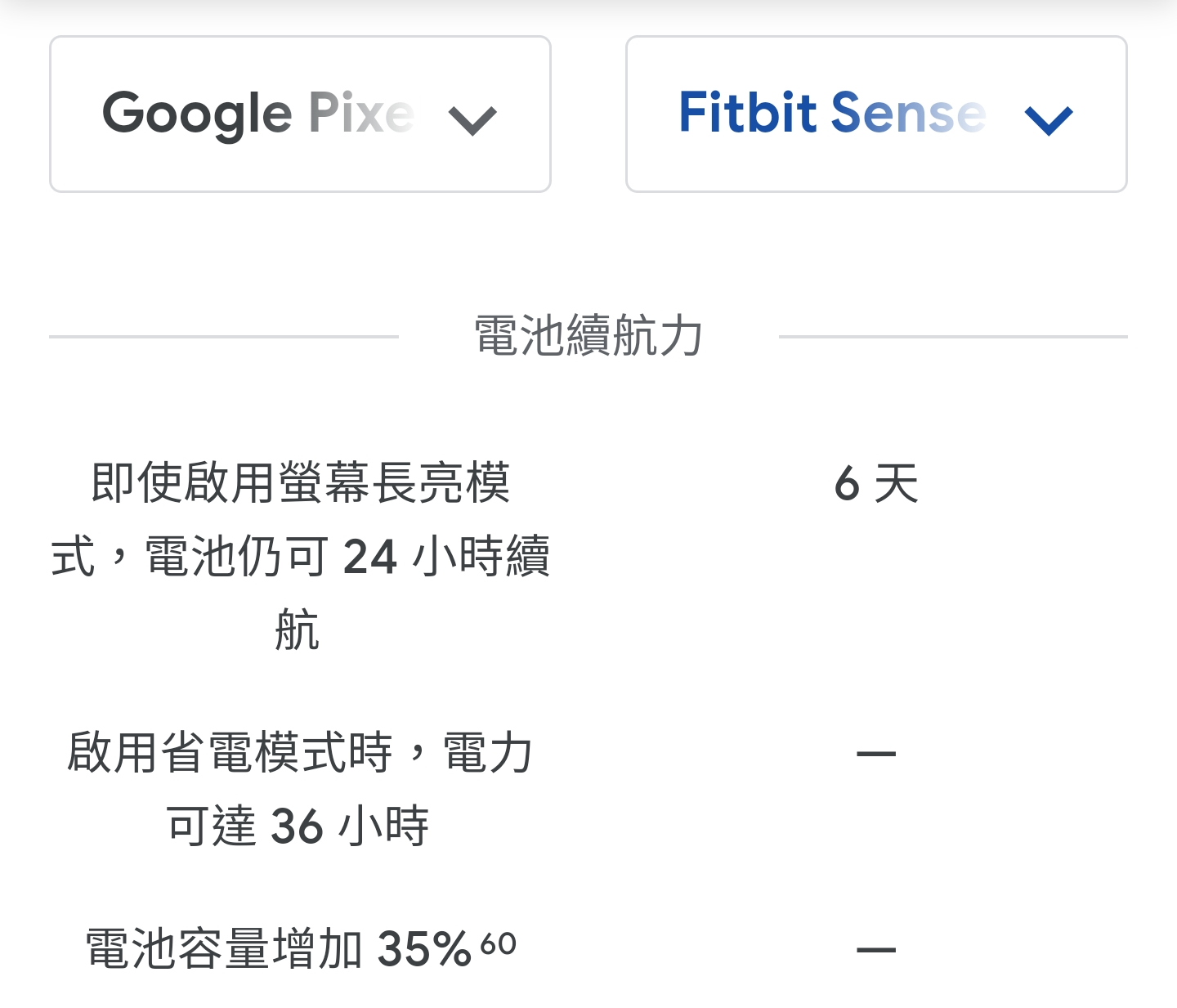Open the Google Pixel product dropdown
The height and width of the screenshot is (1008, 1177).
coord(299,114)
